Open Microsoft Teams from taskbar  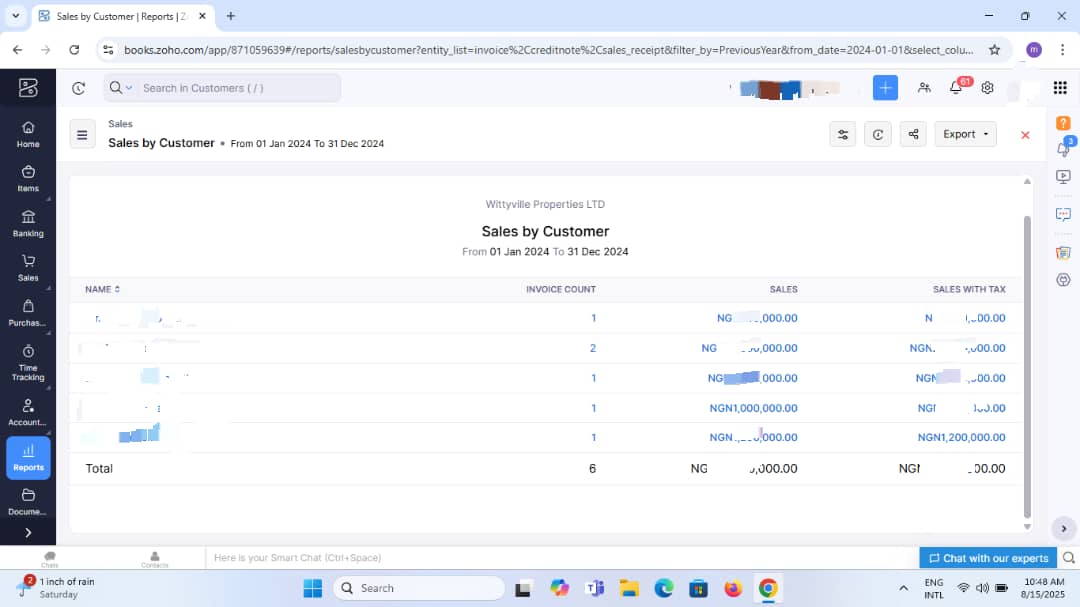(x=594, y=588)
